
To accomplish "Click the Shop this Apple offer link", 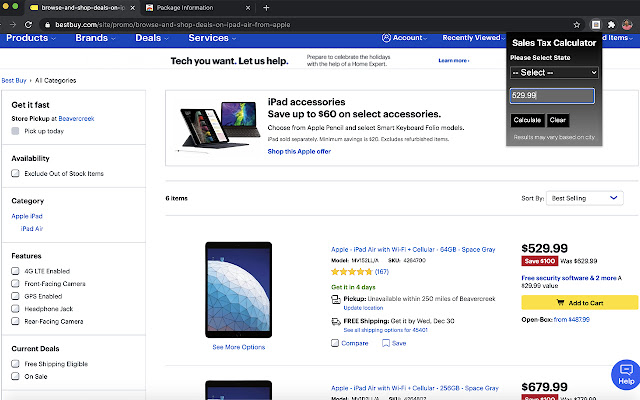I will tap(299, 151).
